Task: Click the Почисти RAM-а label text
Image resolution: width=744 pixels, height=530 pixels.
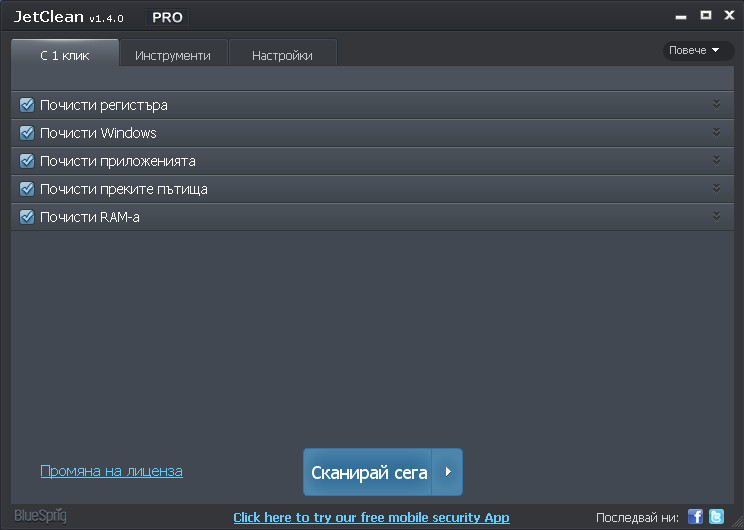Action: 90,217
